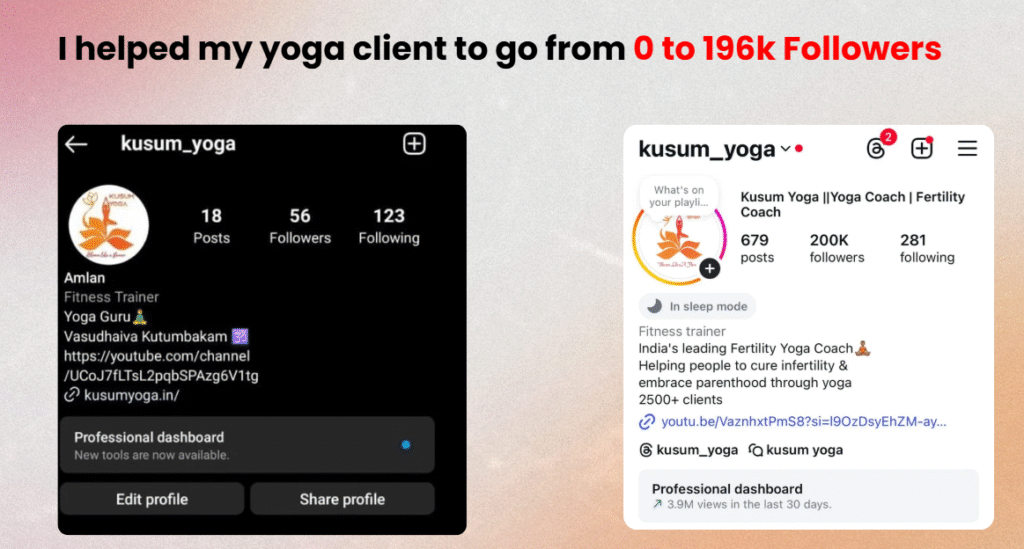Toggle the In sleep mode pill
This screenshot has width=1024, height=549.
coord(697,306)
